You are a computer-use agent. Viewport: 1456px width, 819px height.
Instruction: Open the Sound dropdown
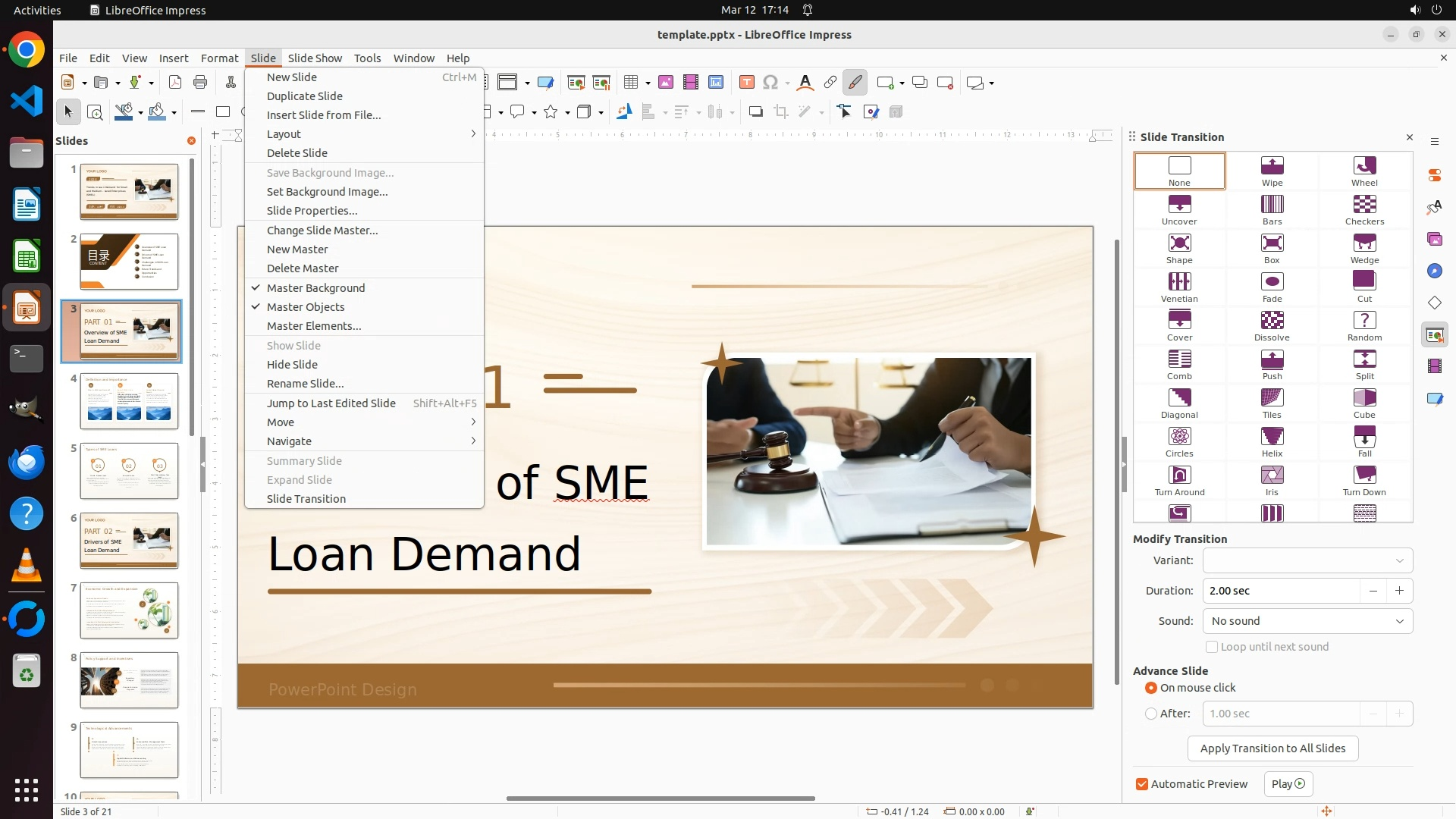pos(1307,621)
